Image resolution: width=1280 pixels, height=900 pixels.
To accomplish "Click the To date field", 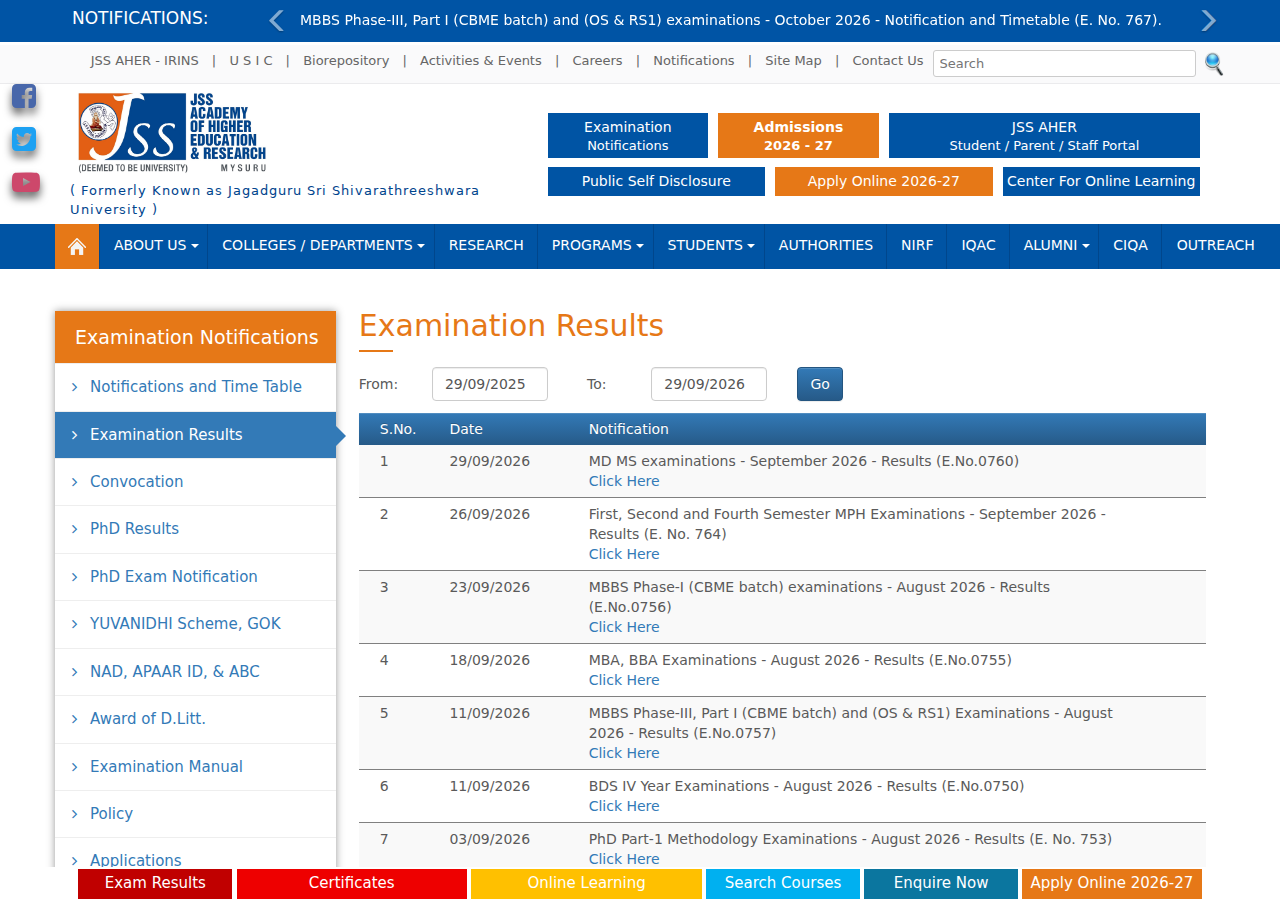I will coord(709,384).
